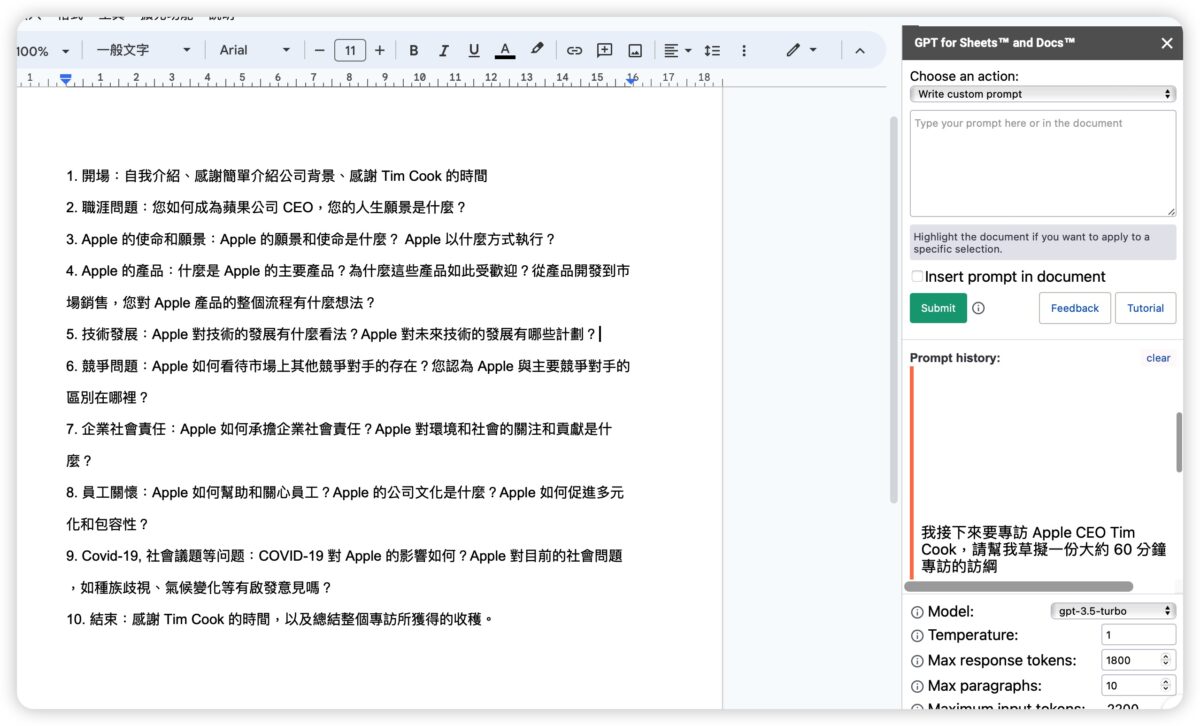Screen dimensions: 1200x726
Task: Click the Max response tokens field
Action: (x=1138, y=660)
